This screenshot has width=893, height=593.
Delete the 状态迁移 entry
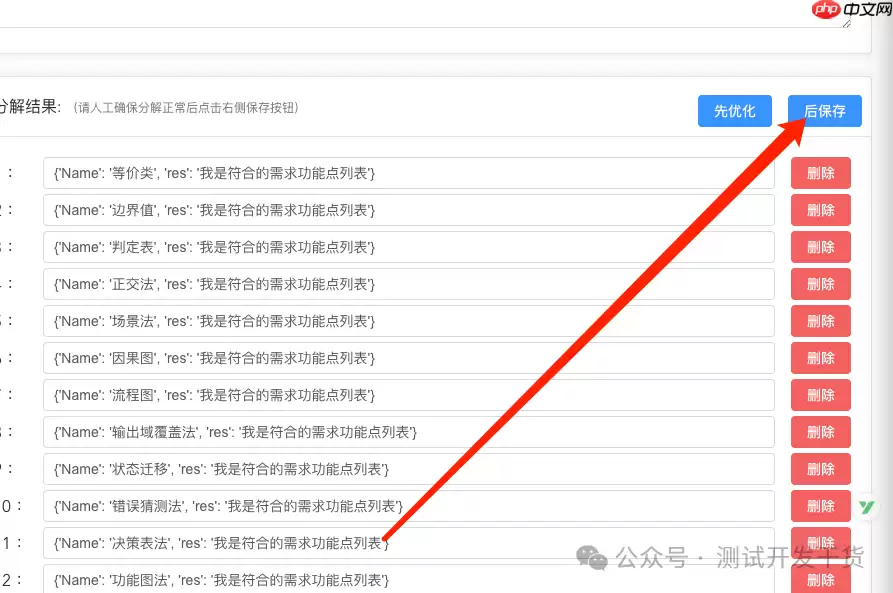click(x=820, y=469)
